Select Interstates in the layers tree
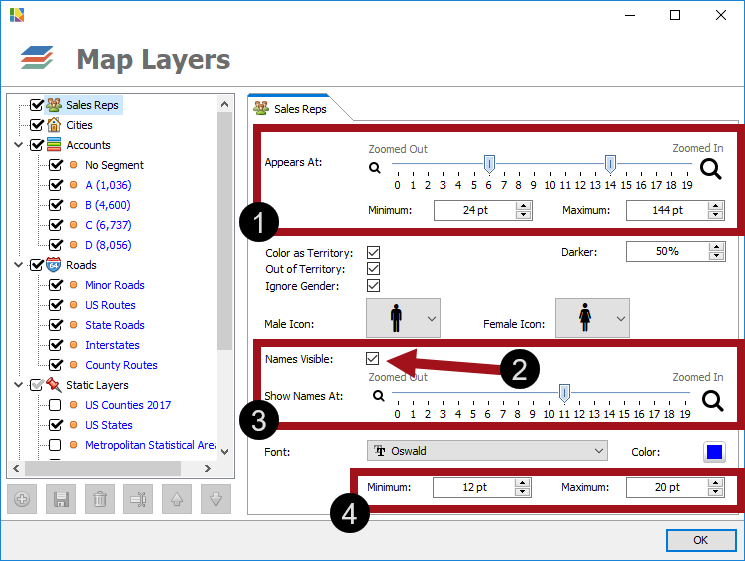The image size is (745, 561). [112, 345]
